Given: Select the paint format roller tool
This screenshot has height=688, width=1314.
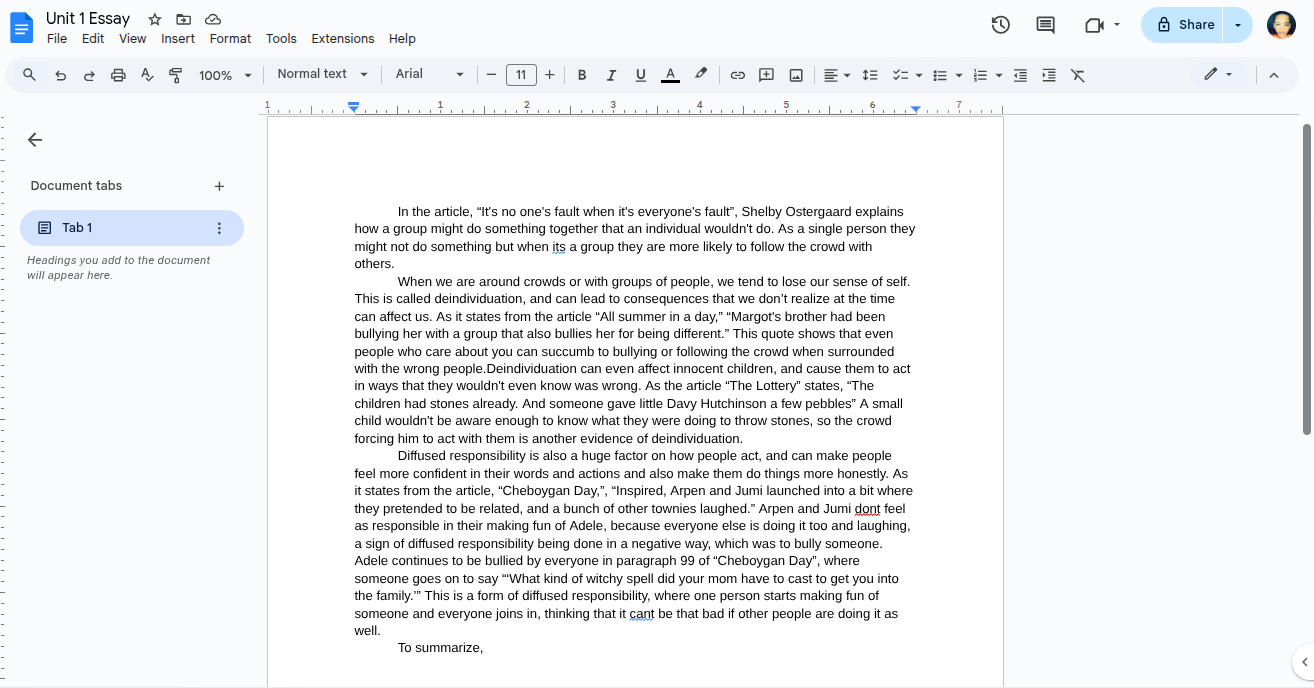Looking at the screenshot, I should (176, 75).
